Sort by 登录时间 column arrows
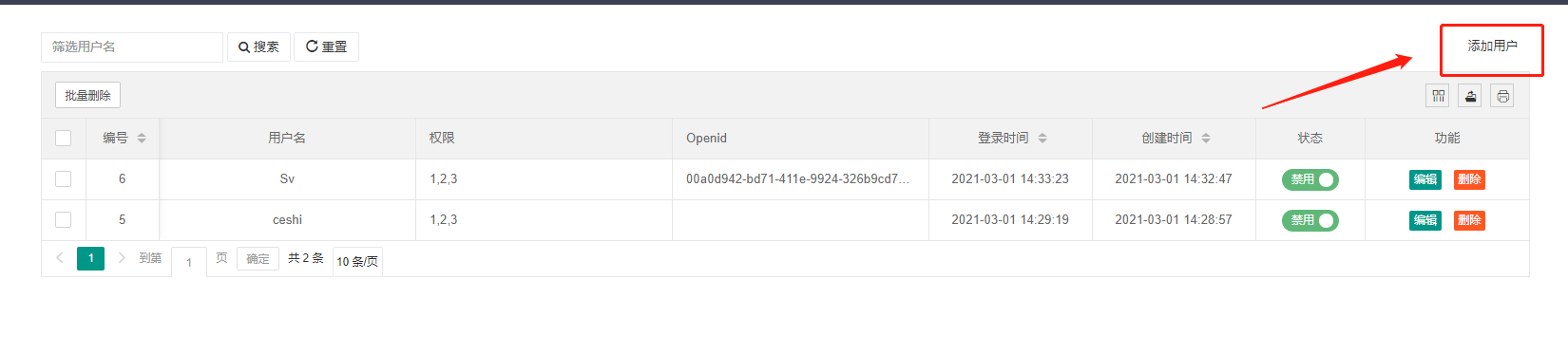 1042,139
